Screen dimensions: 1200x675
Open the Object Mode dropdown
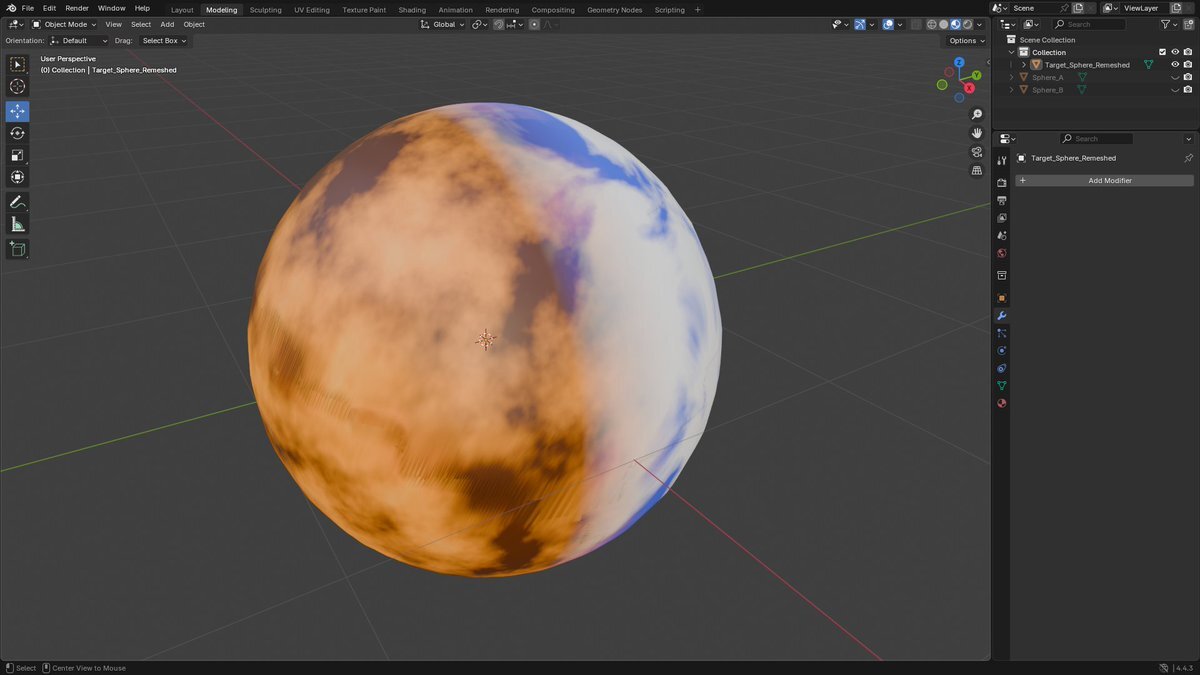point(65,24)
